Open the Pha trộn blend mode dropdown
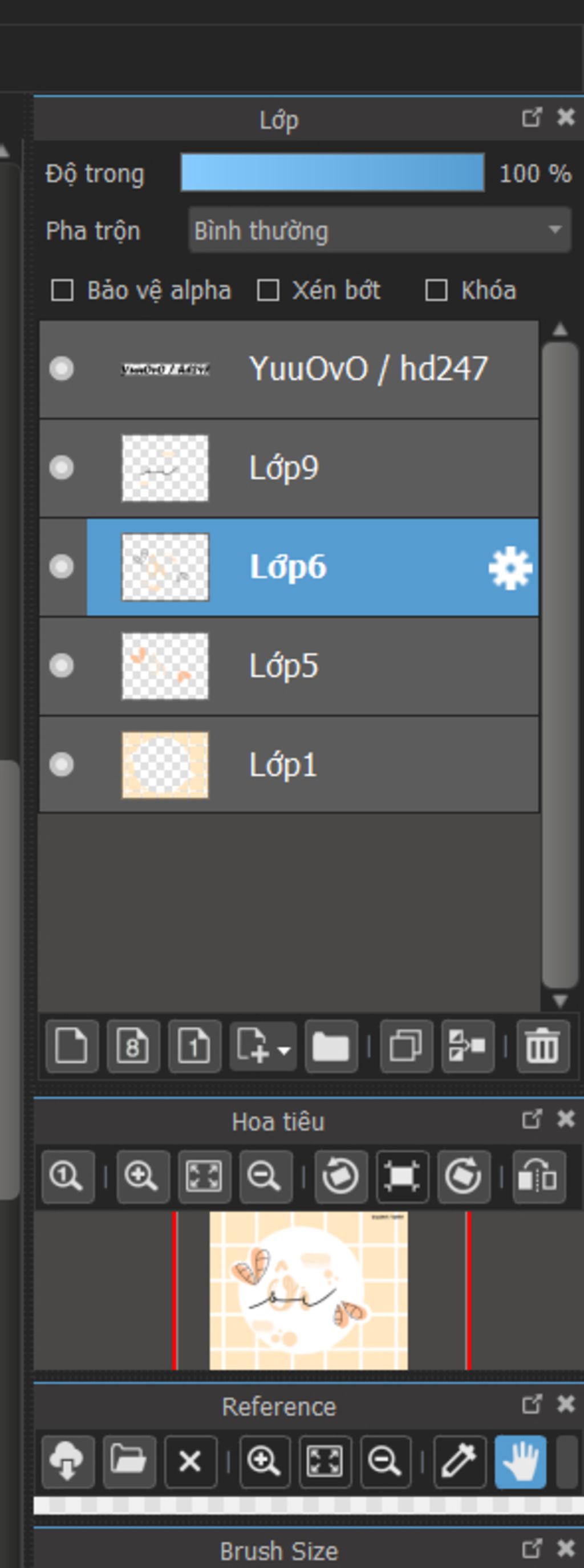Viewport: 584px width, 1568px height. 380,230
